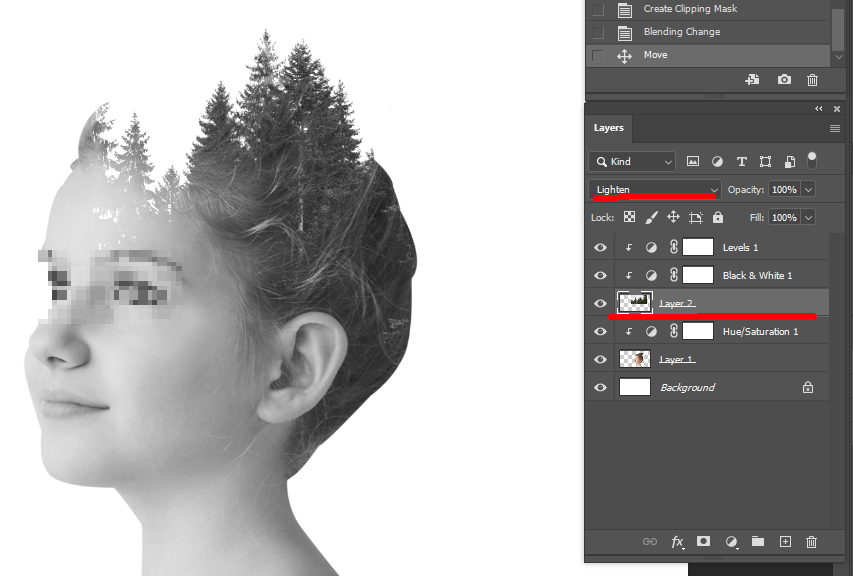Filter layers by pixel layers icon
The image size is (853, 576).
[x=693, y=162]
